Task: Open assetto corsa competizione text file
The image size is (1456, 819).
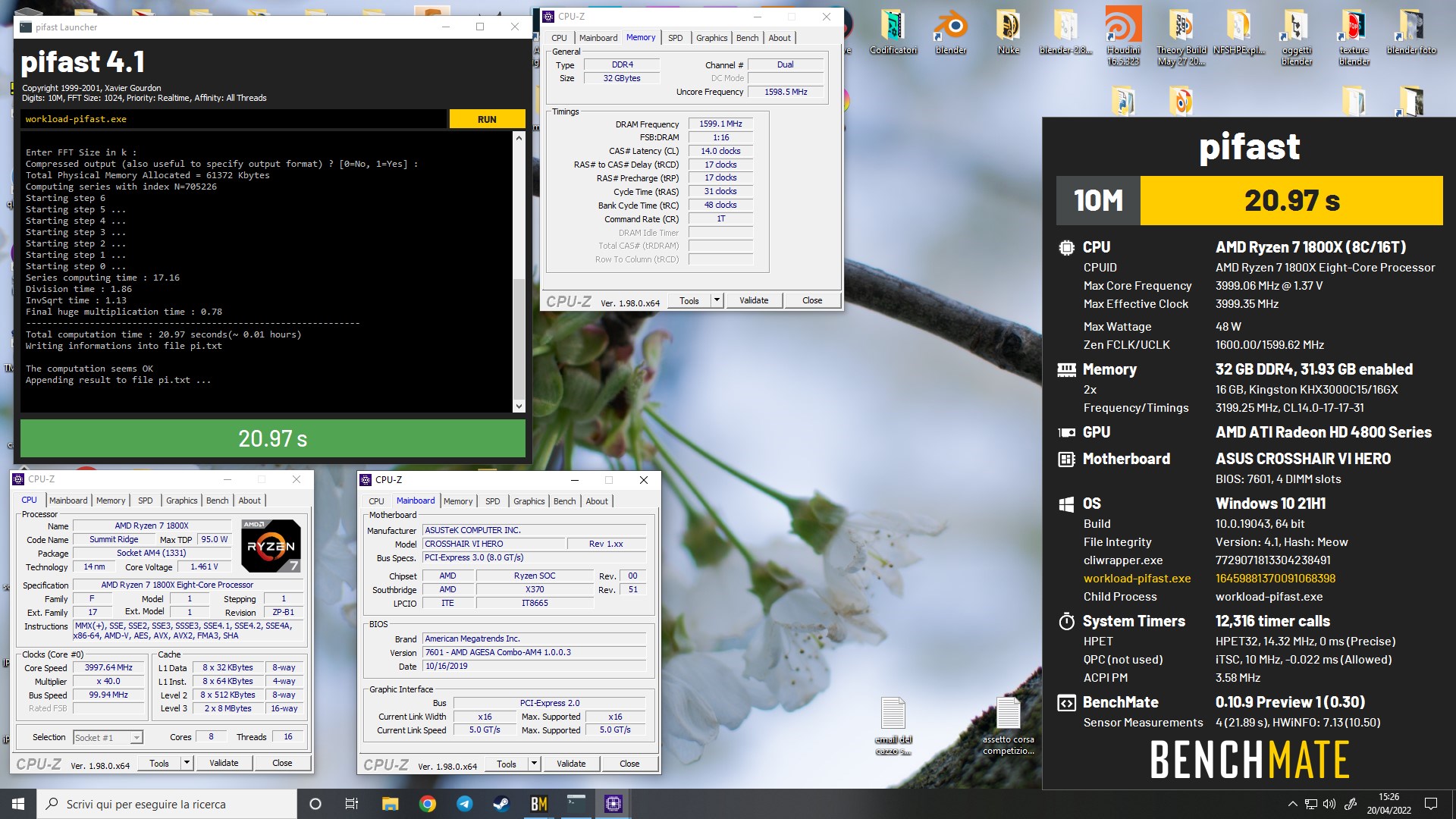Action: click(1008, 726)
